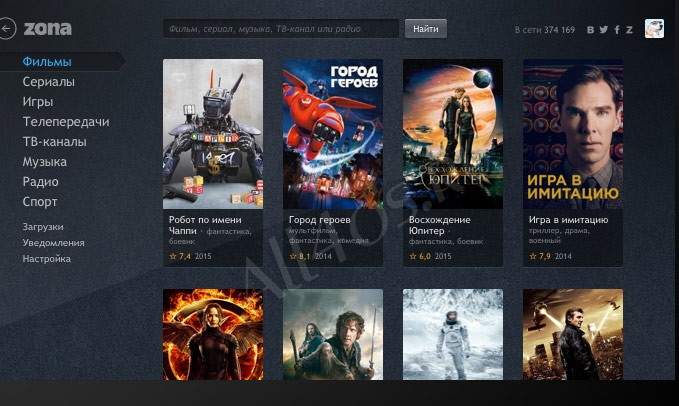The width and height of the screenshot is (679, 406).
Task: Open Загрузки in the sidebar
Action: [x=43, y=227]
